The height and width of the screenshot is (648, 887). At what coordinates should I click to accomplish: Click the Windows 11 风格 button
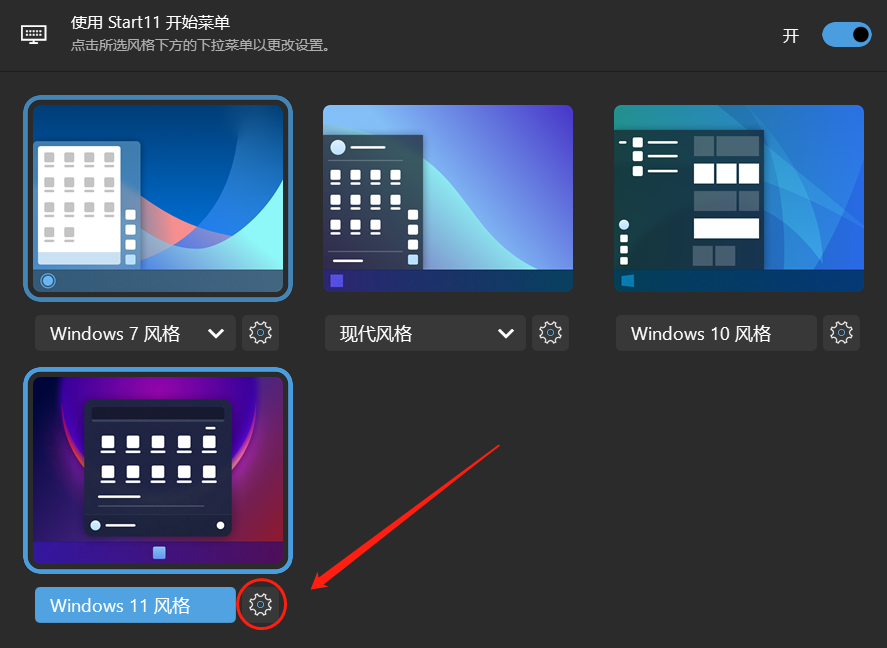(x=135, y=605)
